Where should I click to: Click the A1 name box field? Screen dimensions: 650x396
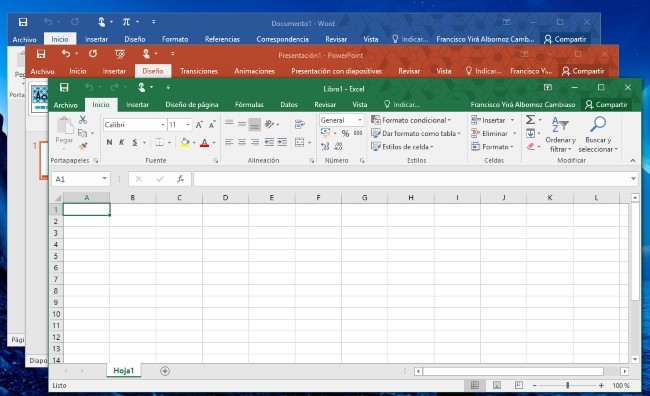[x=81, y=179]
